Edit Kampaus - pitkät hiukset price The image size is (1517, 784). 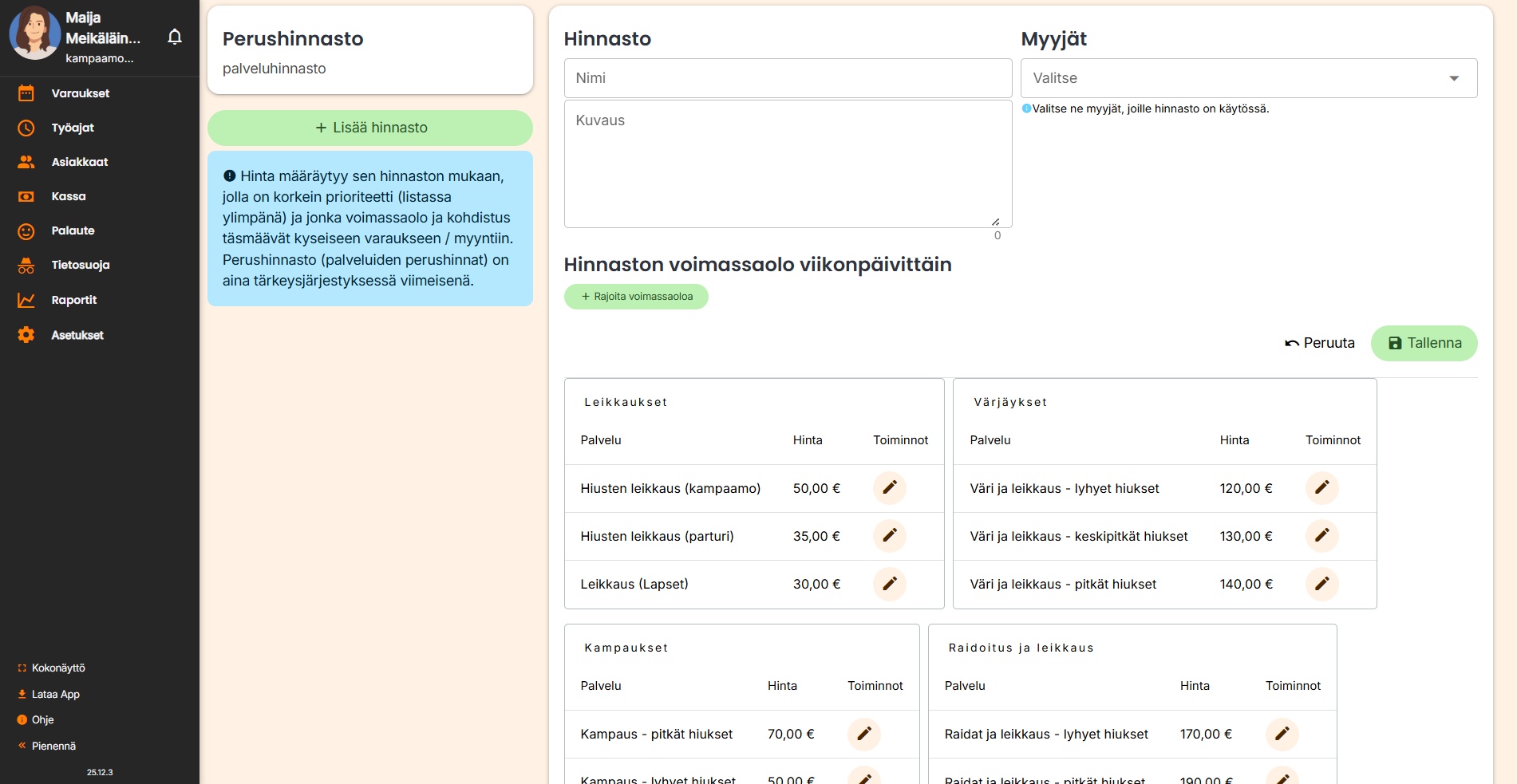tap(863, 734)
